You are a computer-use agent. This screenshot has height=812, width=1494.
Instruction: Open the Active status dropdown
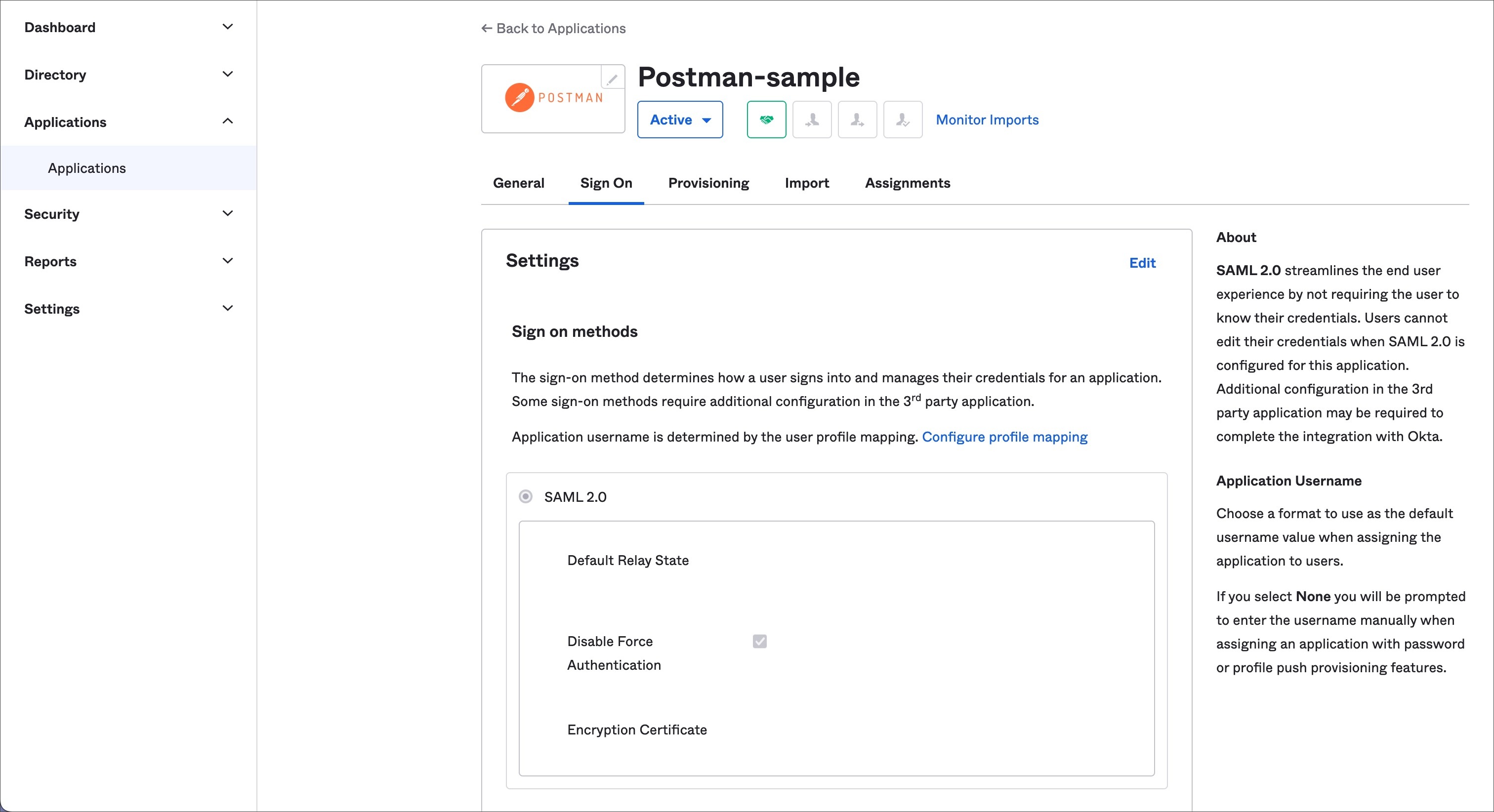(x=680, y=120)
